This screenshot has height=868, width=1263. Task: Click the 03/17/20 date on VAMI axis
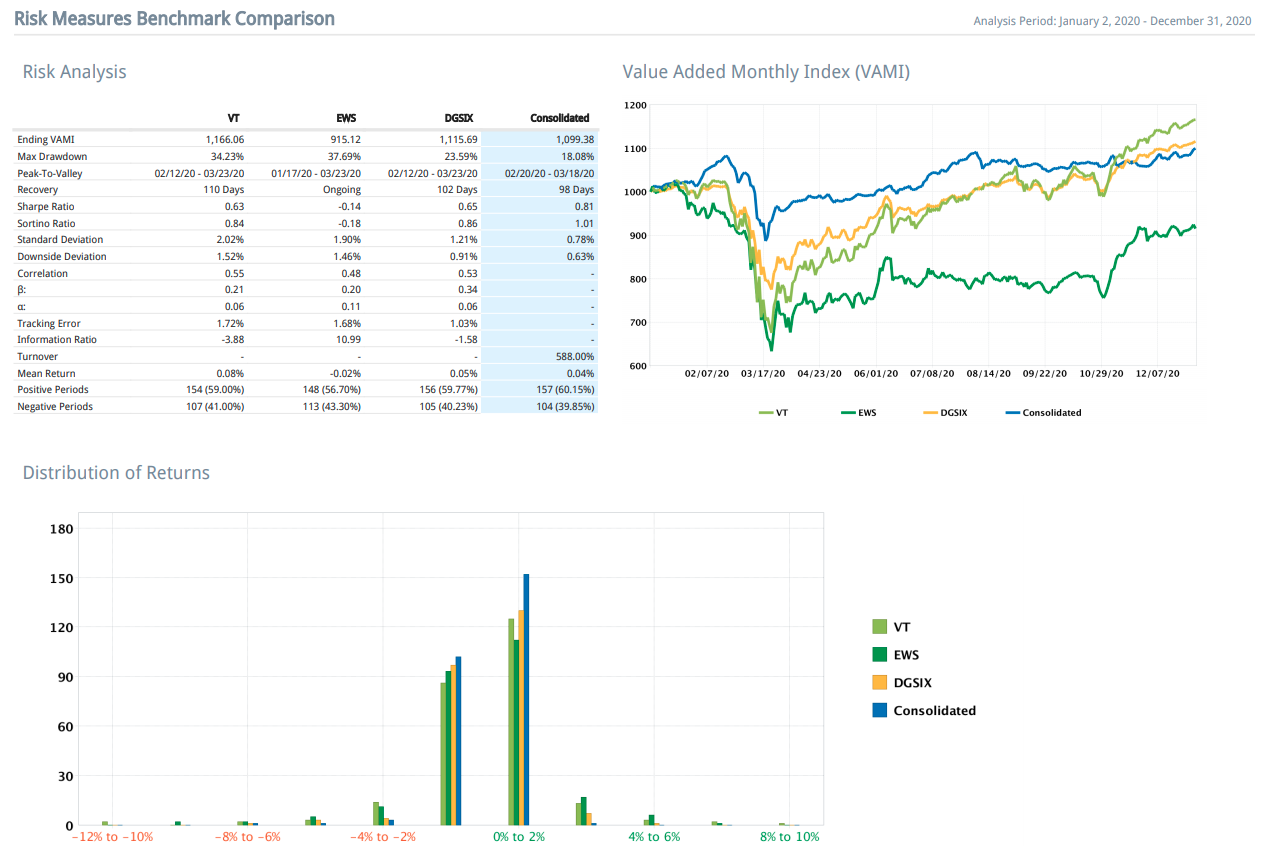761,373
